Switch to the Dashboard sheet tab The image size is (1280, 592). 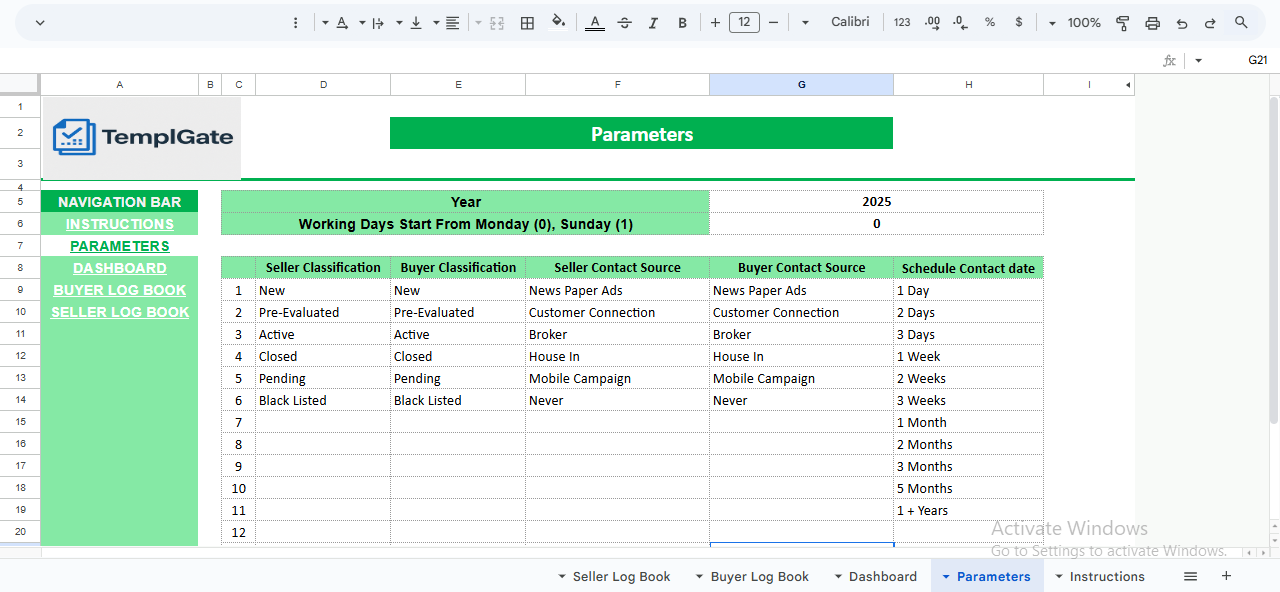883,577
